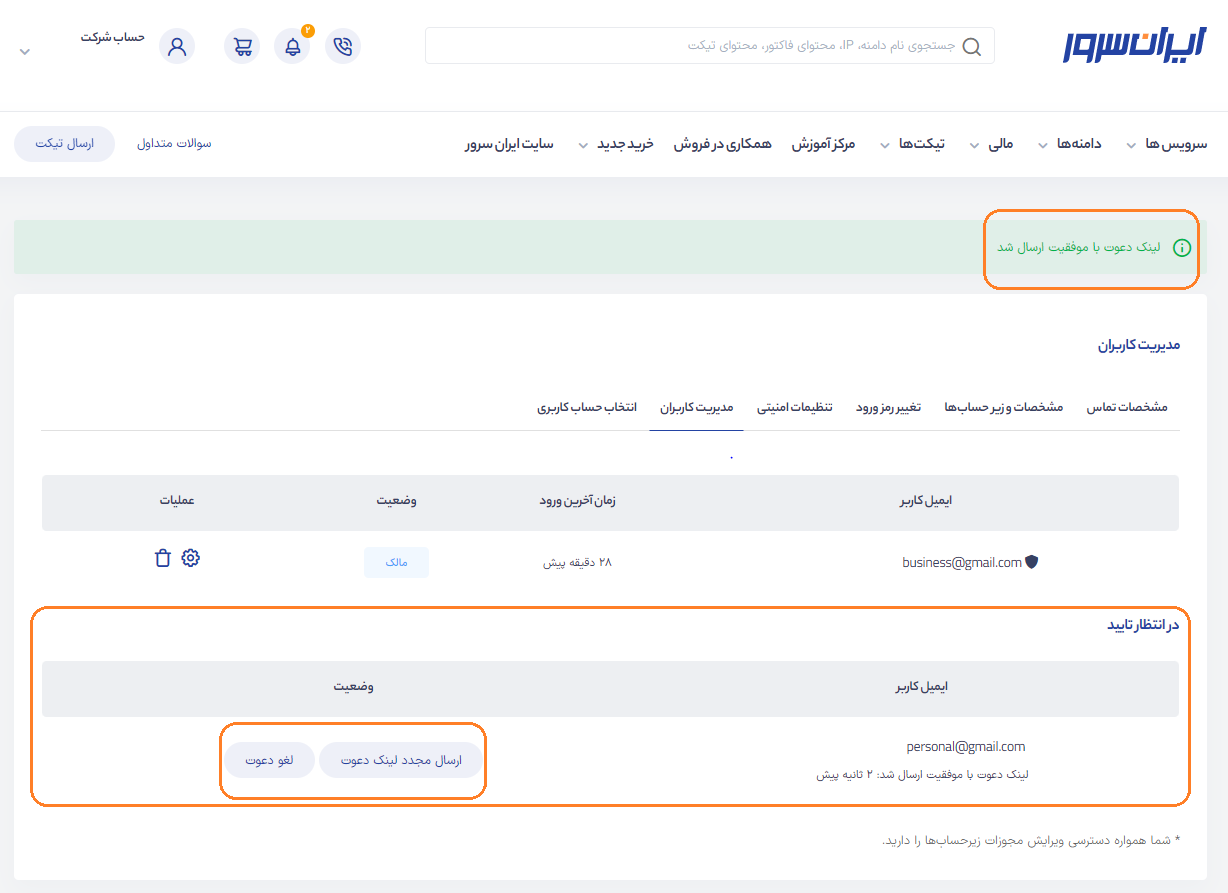The height and width of the screenshot is (893, 1228).
Task: Open the notifications bell icon
Action: (292, 46)
